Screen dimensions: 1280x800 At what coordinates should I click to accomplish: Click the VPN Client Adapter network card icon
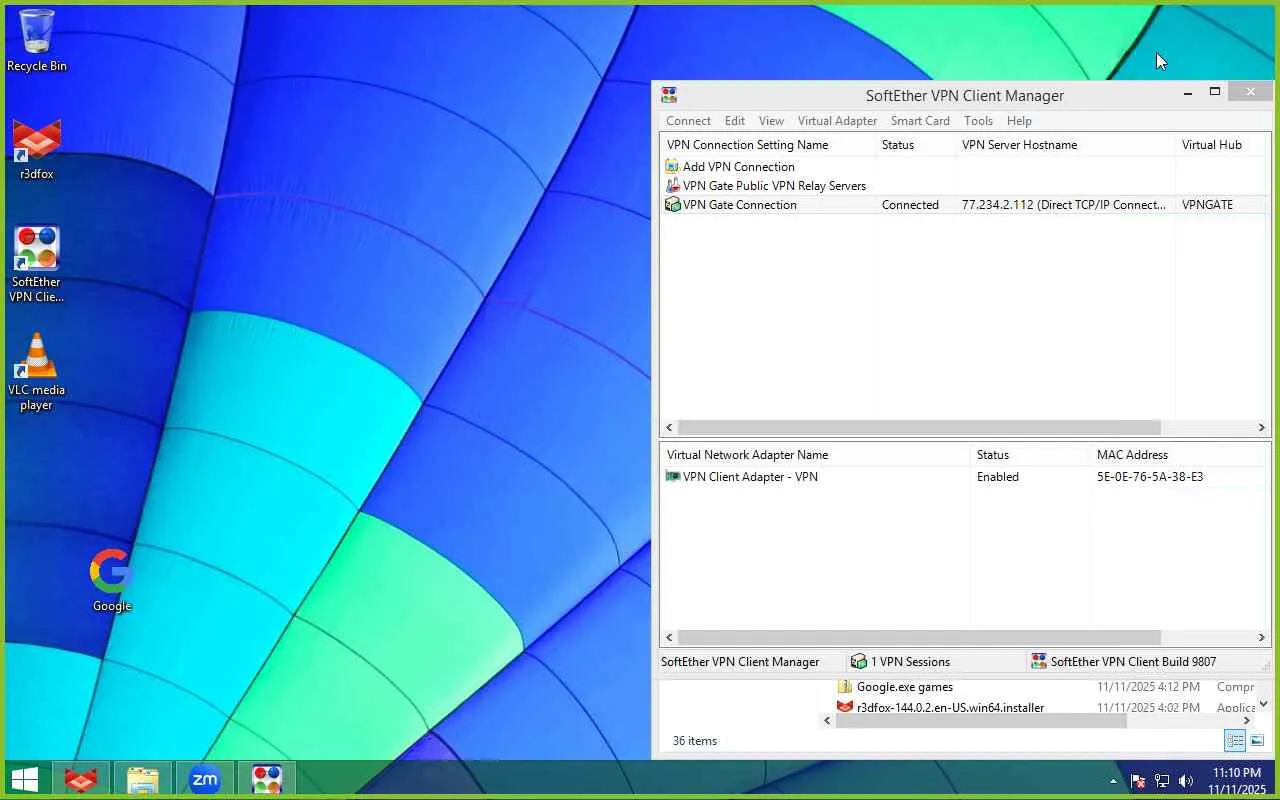click(x=672, y=477)
